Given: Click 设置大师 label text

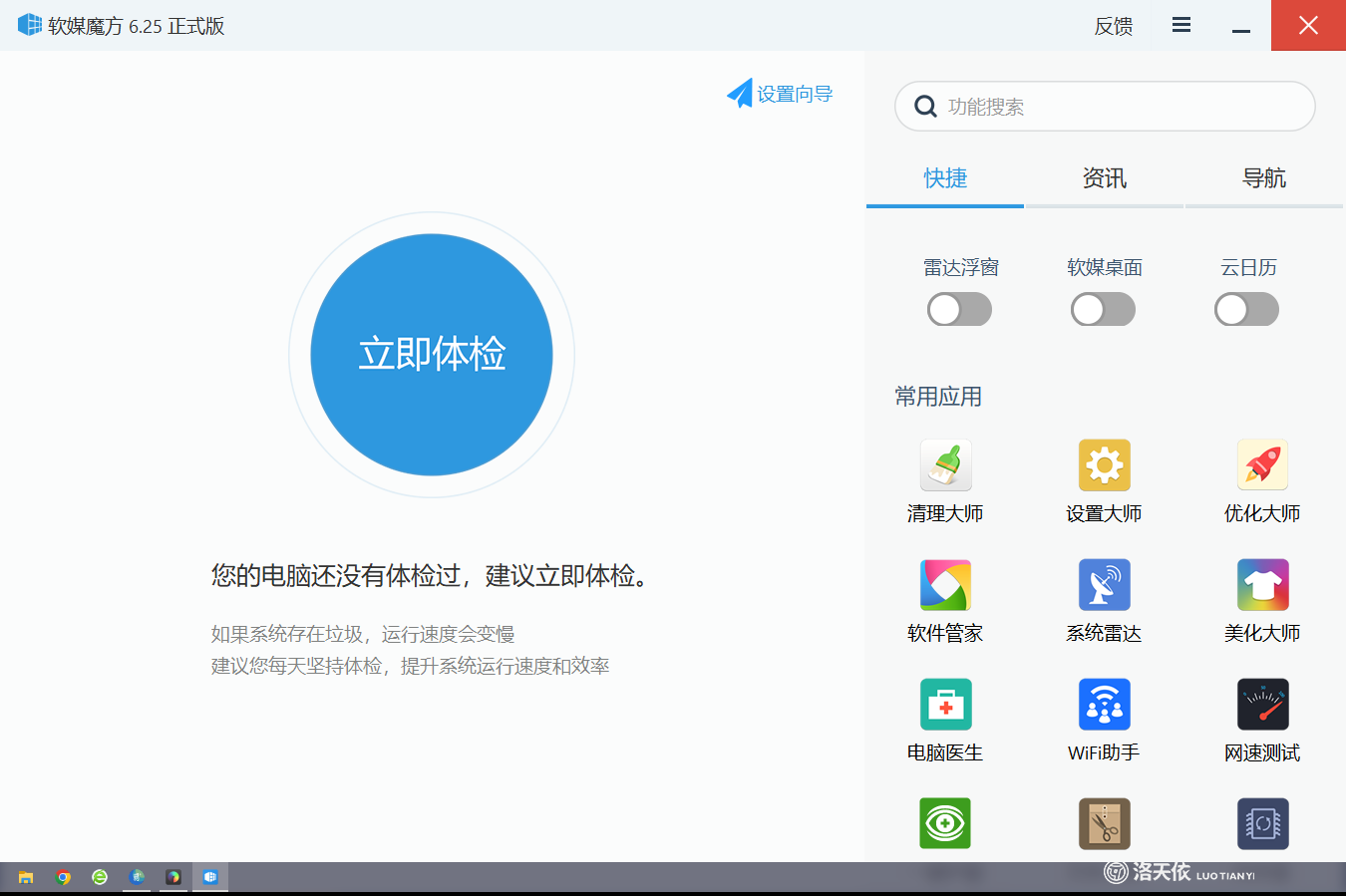Looking at the screenshot, I should pyautogui.click(x=1104, y=513).
